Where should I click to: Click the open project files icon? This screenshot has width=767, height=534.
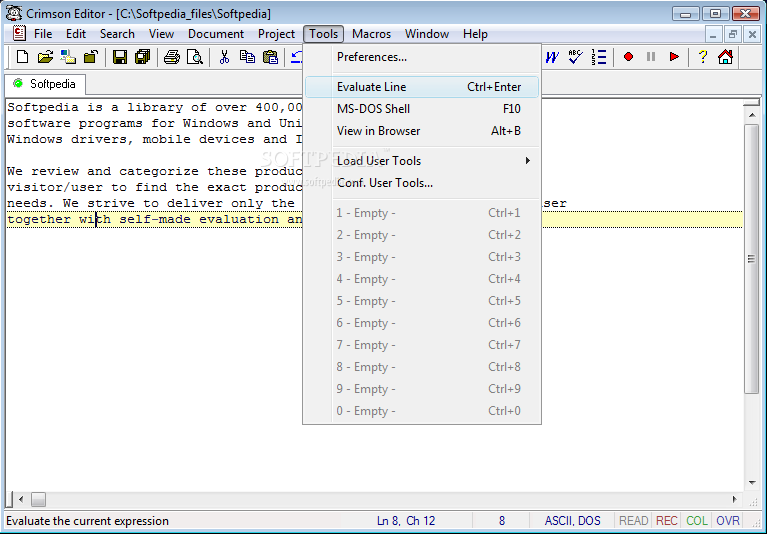(x=68, y=57)
